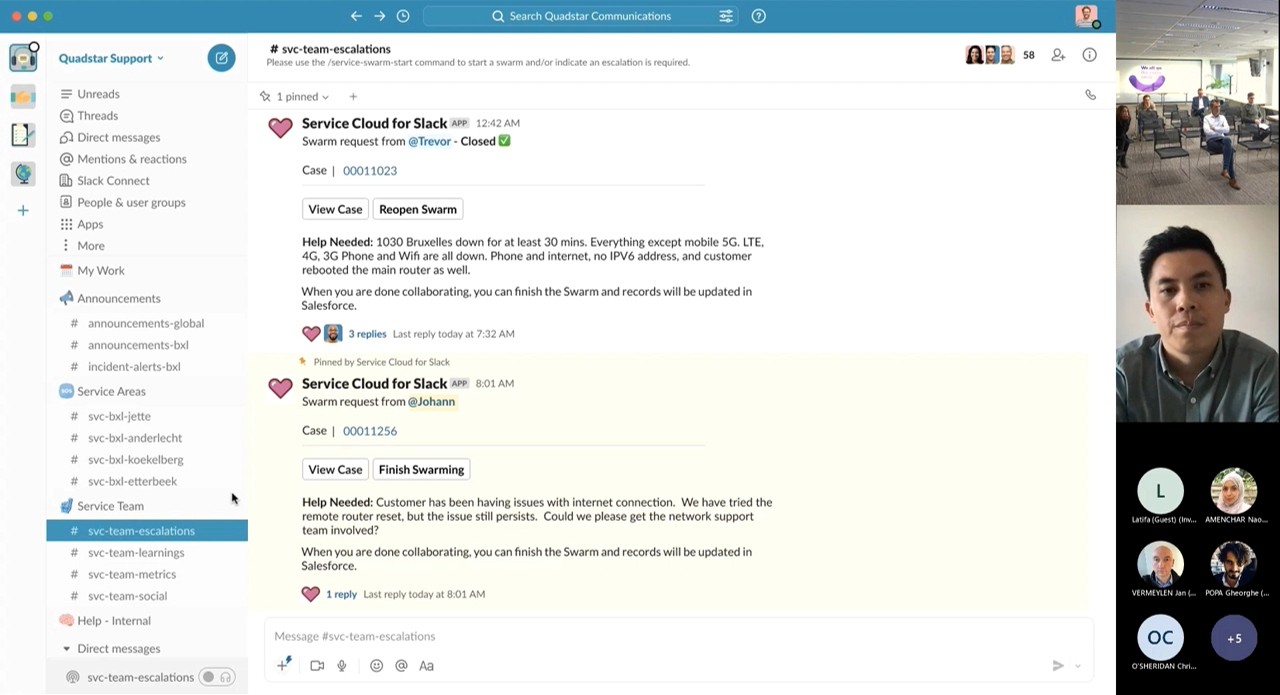Screen dimensions: 1280x695
Task: Record an audio clip microphone icon
Action: [x=342, y=665]
